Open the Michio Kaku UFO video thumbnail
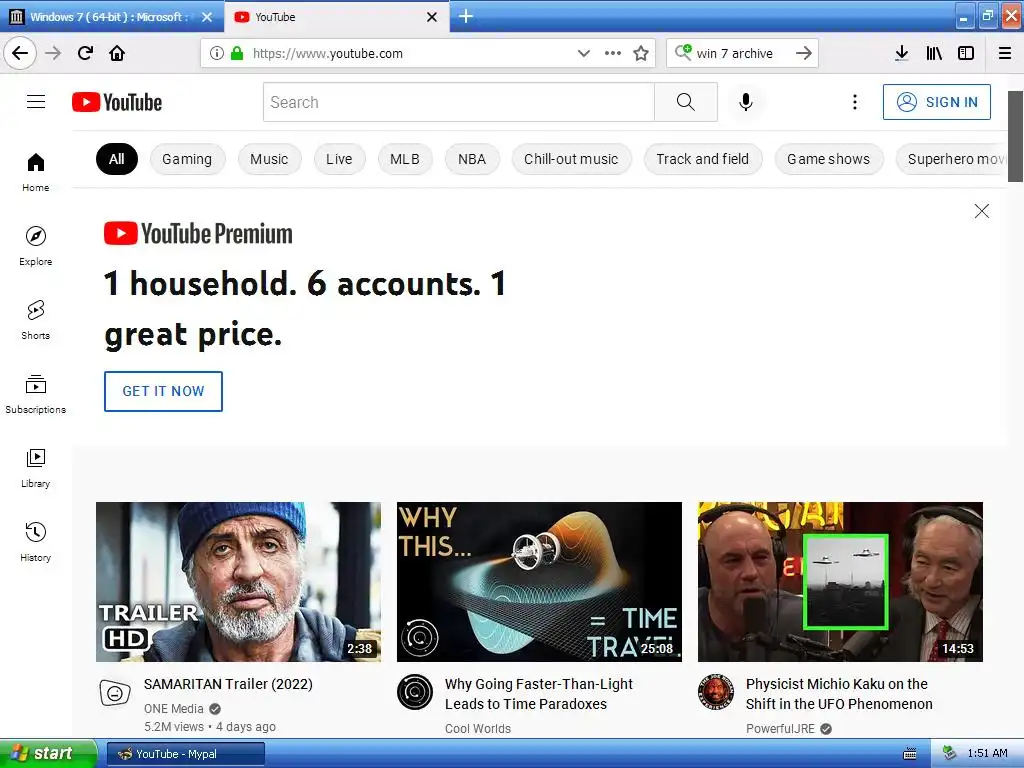 click(x=840, y=582)
